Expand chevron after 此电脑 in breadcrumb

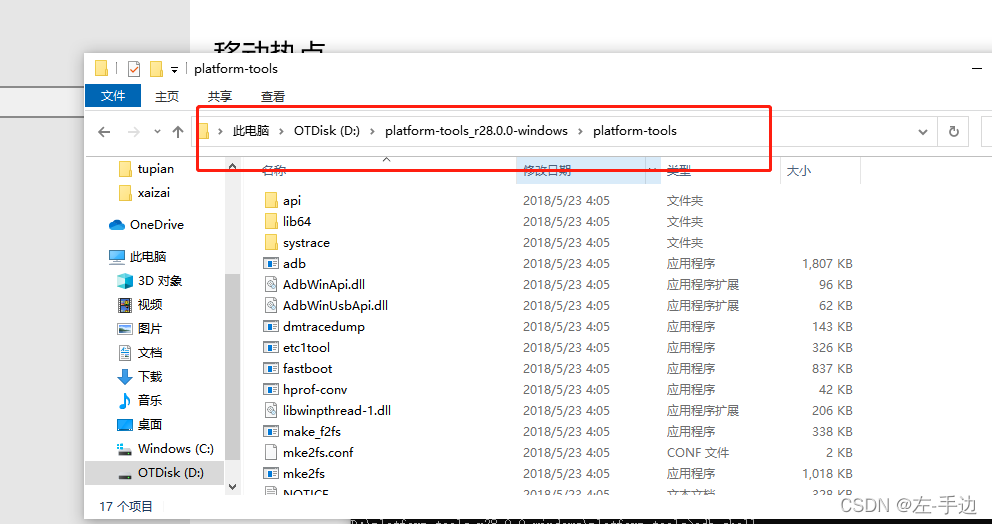[282, 132]
